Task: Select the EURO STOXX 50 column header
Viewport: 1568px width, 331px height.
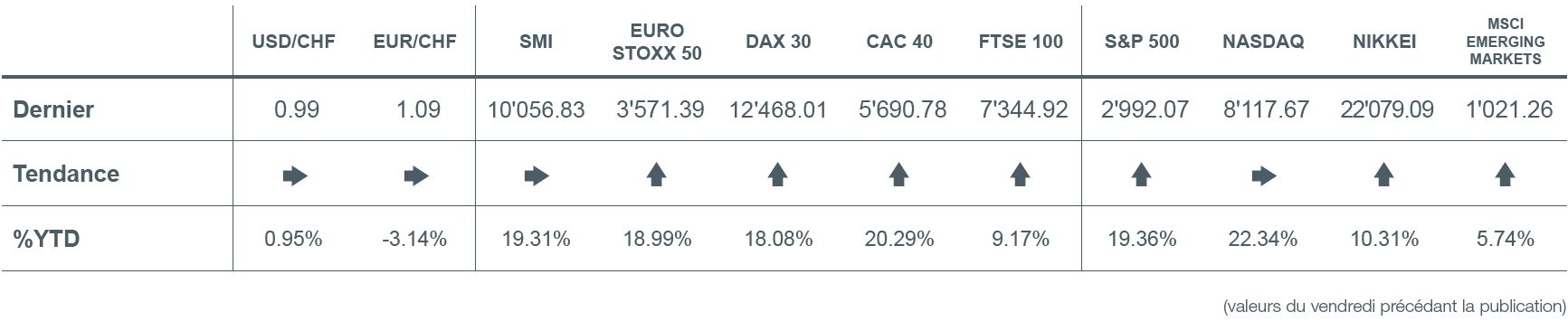Action: pos(657,42)
